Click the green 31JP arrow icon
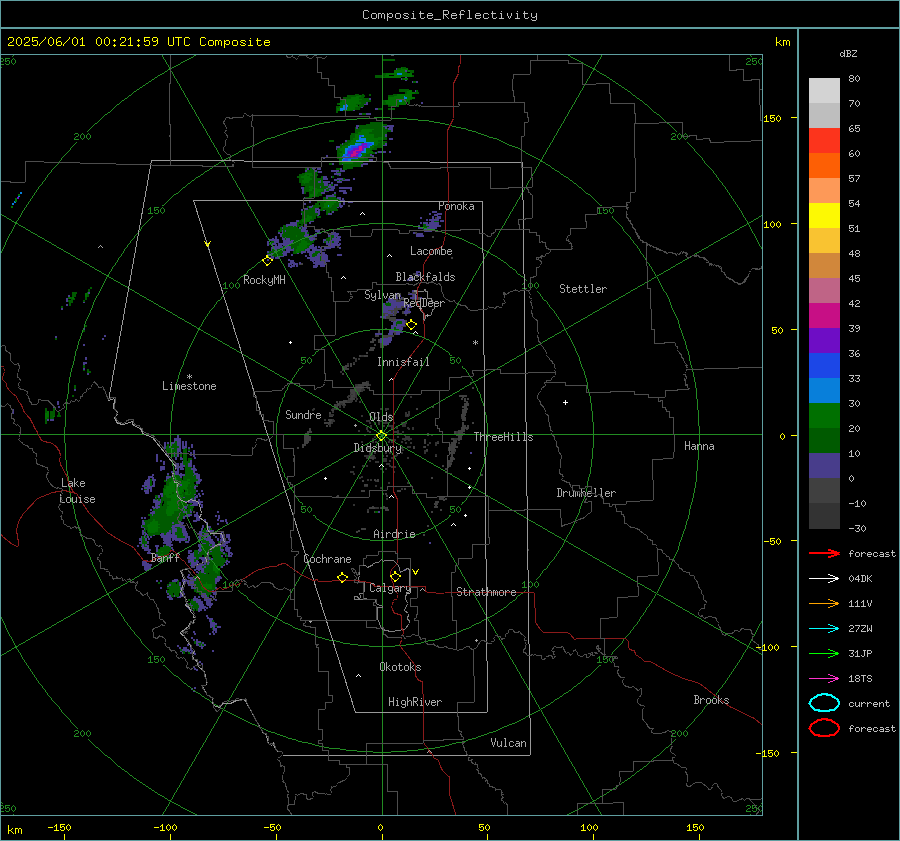The width and height of the screenshot is (900, 841). point(824,653)
